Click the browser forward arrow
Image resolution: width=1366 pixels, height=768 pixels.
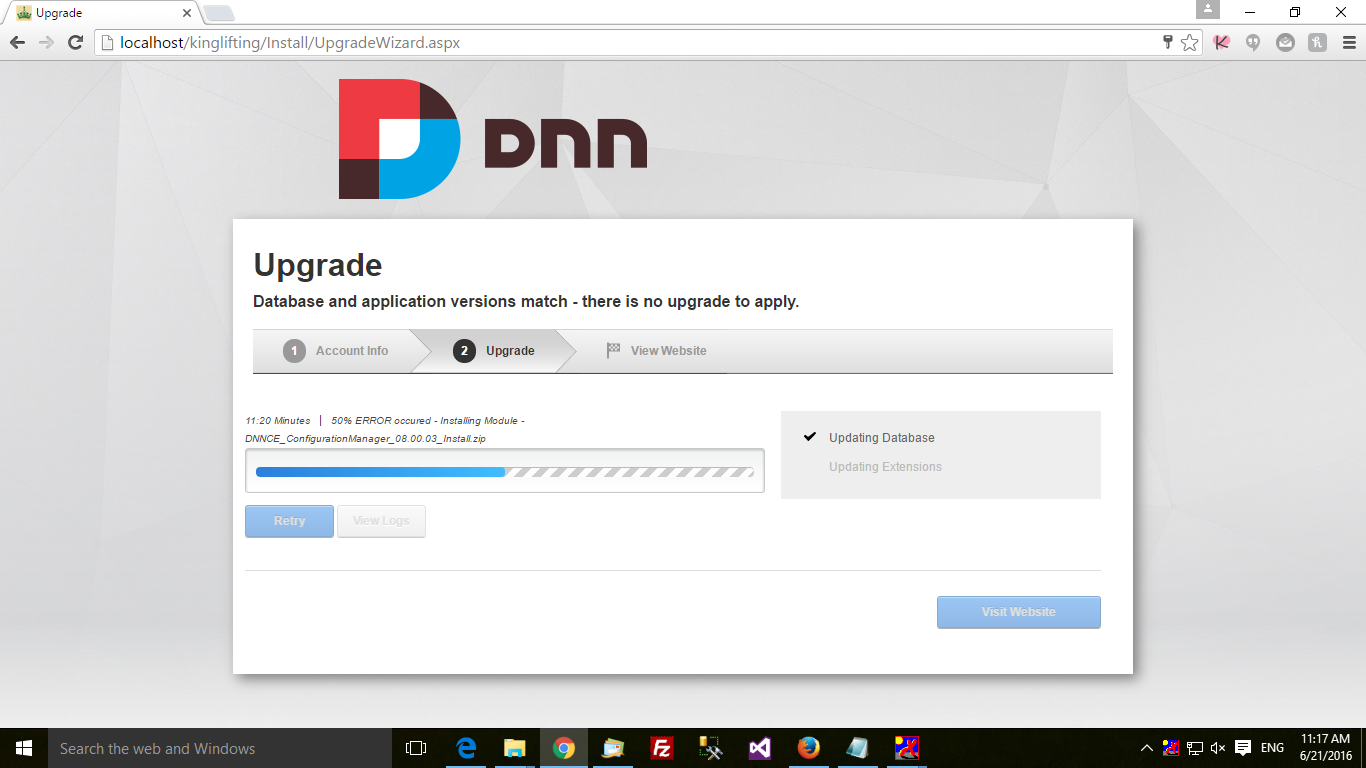46,43
